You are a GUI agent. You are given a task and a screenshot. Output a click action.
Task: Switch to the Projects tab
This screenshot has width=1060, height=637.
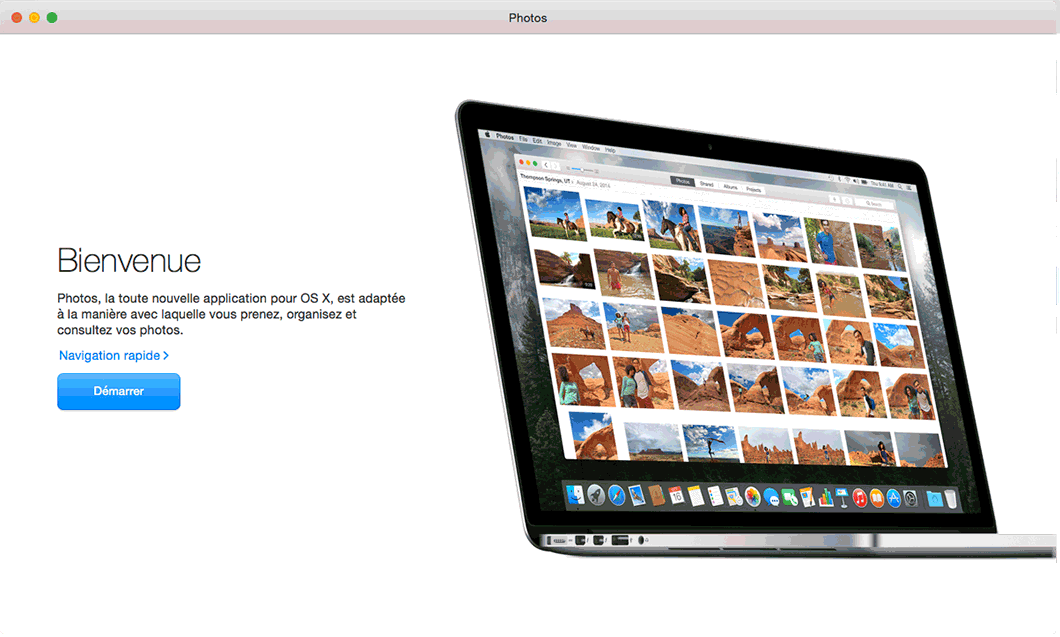click(754, 189)
